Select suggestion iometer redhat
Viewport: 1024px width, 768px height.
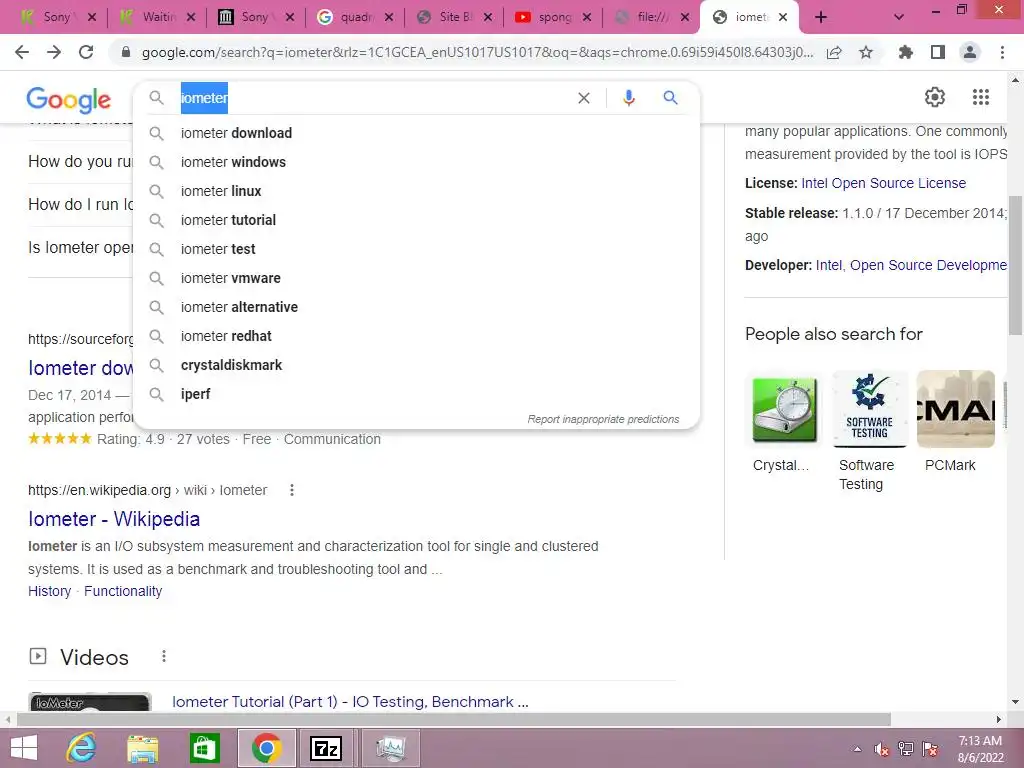(x=417, y=336)
